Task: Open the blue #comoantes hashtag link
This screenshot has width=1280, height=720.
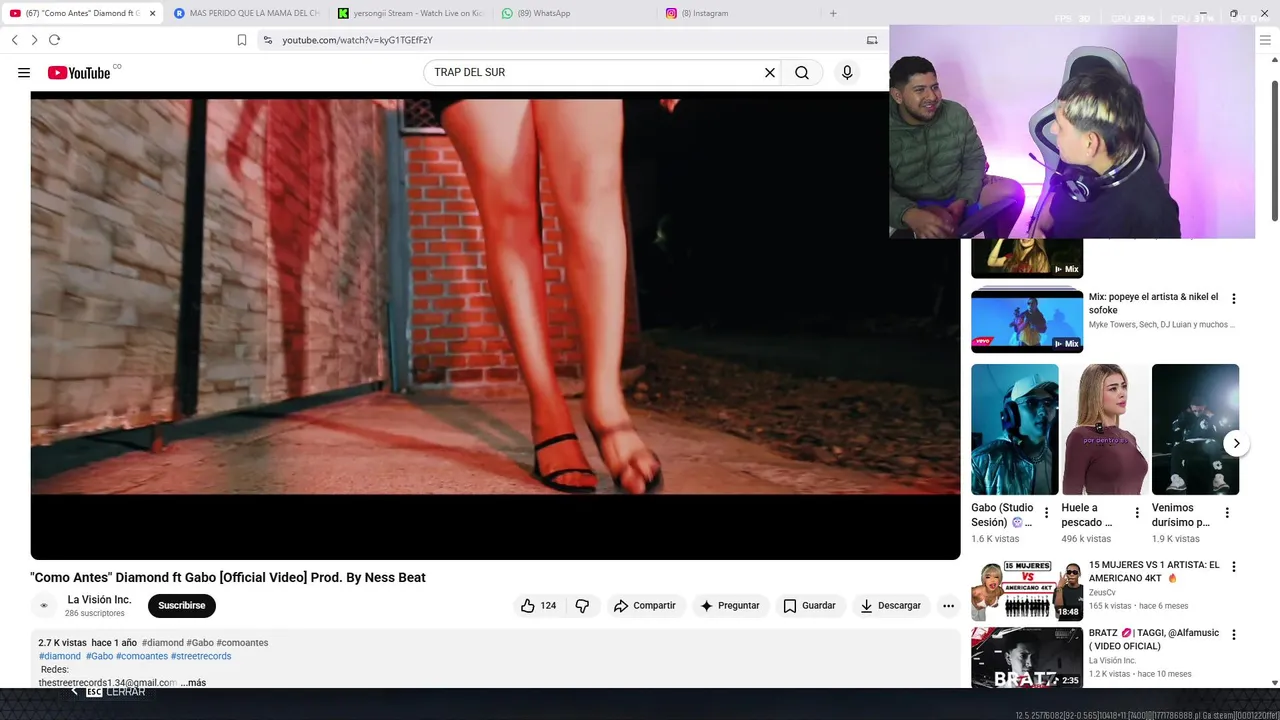Action: (x=142, y=656)
